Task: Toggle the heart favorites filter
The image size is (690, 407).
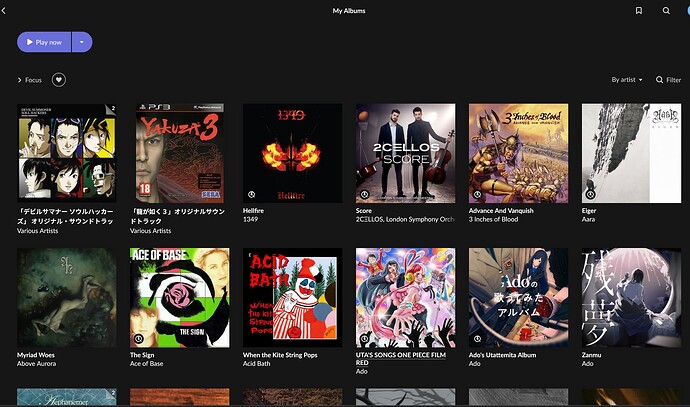Action: (x=59, y=79)
